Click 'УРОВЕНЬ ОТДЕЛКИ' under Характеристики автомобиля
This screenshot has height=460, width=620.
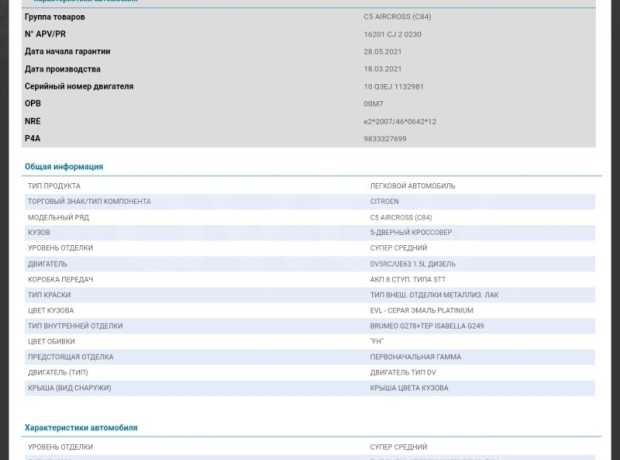point(60,447)
